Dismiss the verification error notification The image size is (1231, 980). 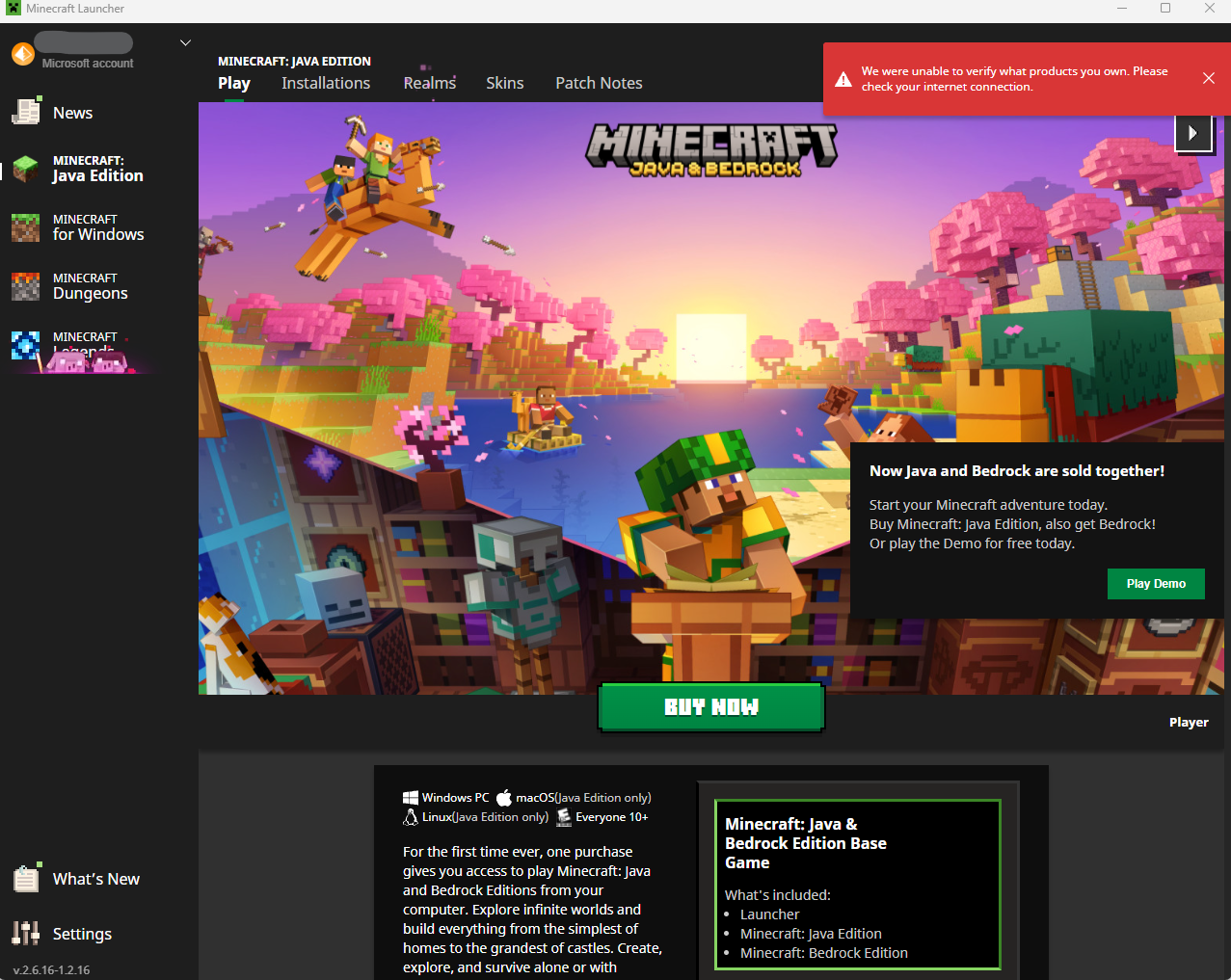(1208, 78)
